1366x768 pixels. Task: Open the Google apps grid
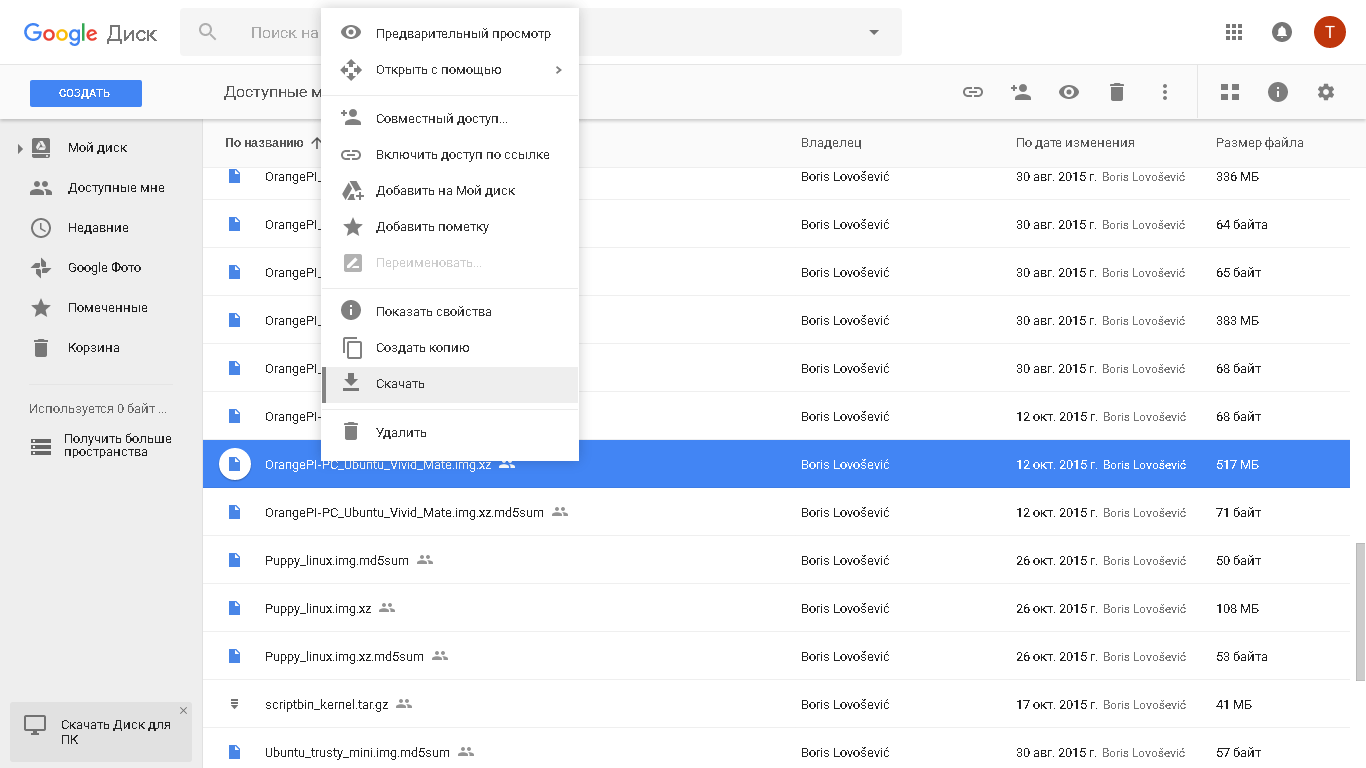(x=1234, y=32)
